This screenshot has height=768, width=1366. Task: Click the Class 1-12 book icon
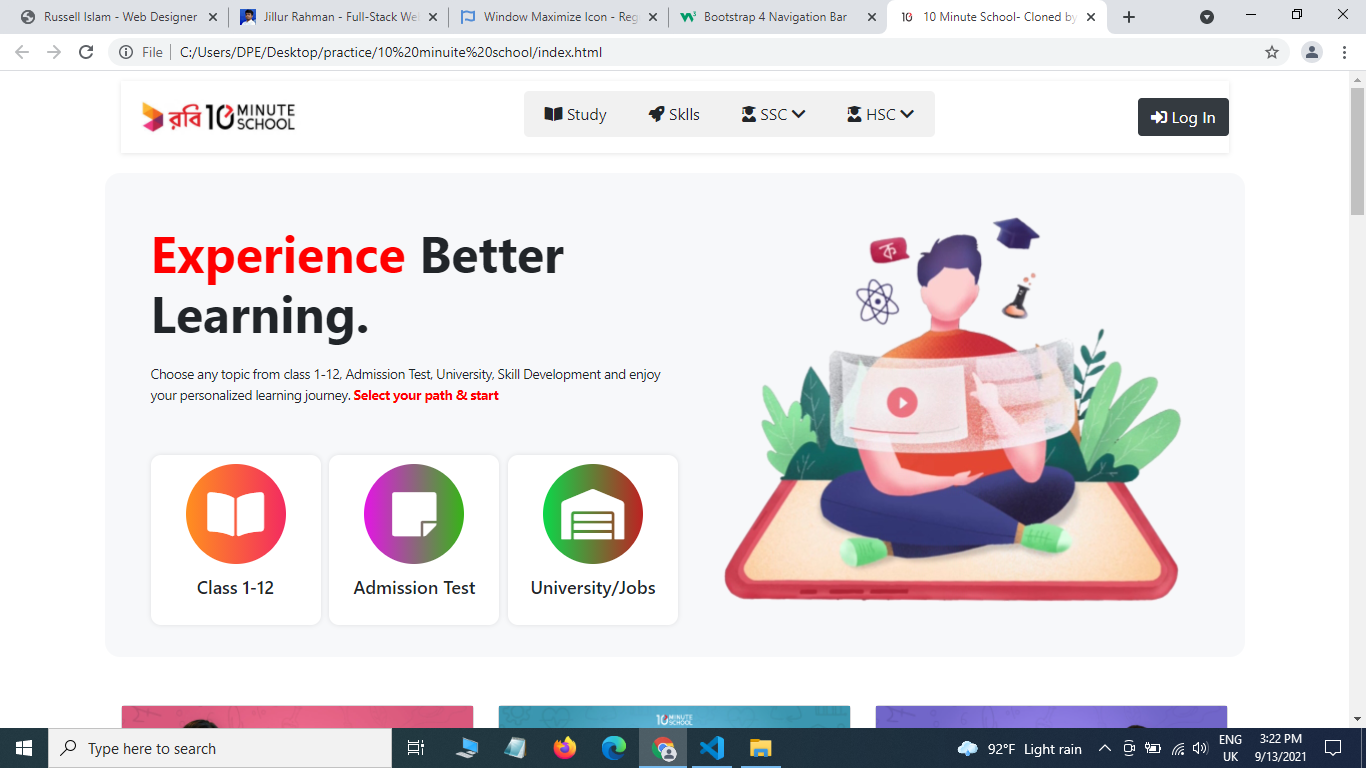236,514
